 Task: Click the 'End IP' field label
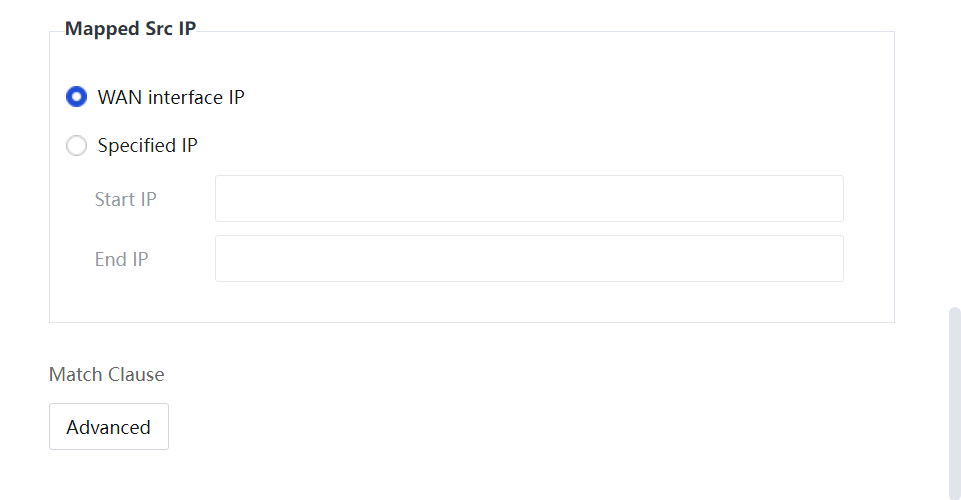pyautogui.click(x=121, y=259)
